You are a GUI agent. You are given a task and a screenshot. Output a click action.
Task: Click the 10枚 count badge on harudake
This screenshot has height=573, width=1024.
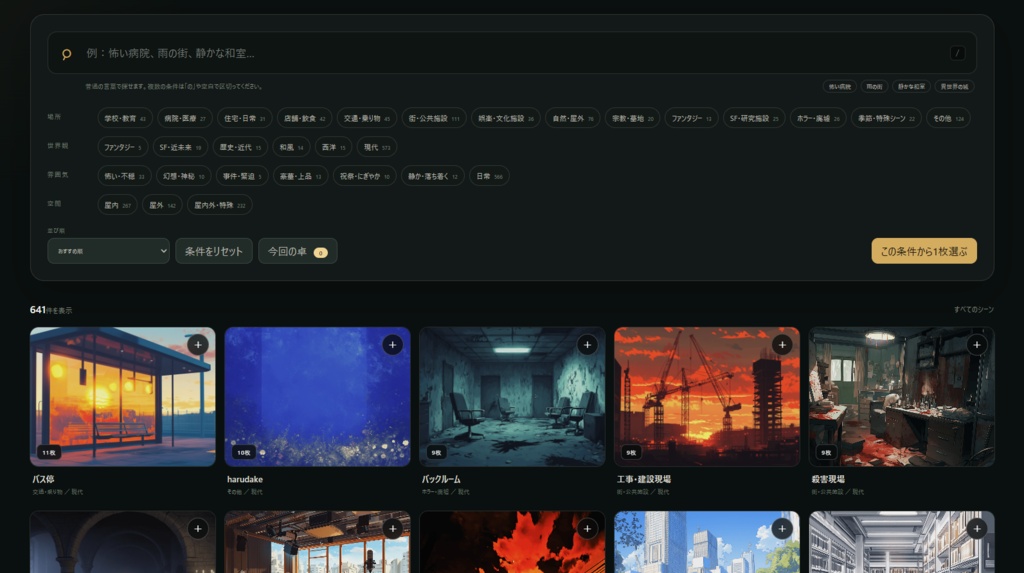[244, 452]
